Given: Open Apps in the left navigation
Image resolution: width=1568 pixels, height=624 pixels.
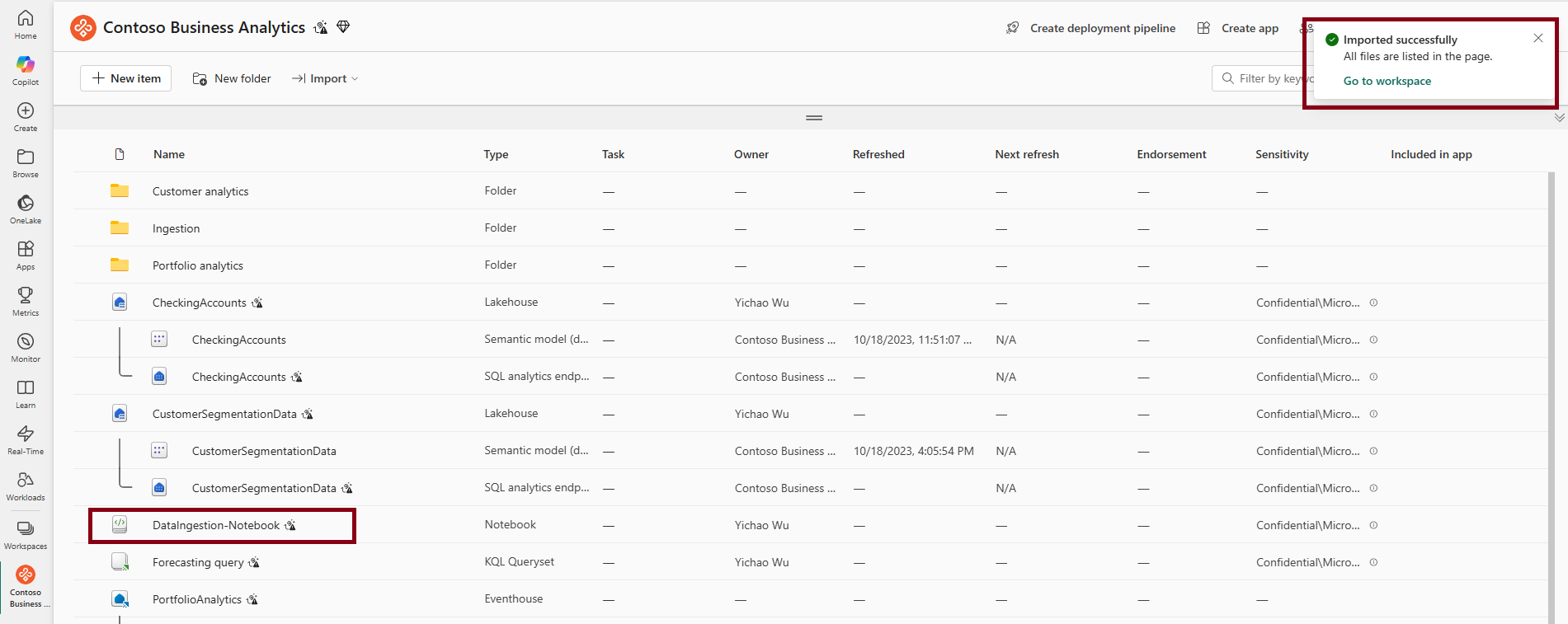Looking at the screenshot, I should (26, 255).
